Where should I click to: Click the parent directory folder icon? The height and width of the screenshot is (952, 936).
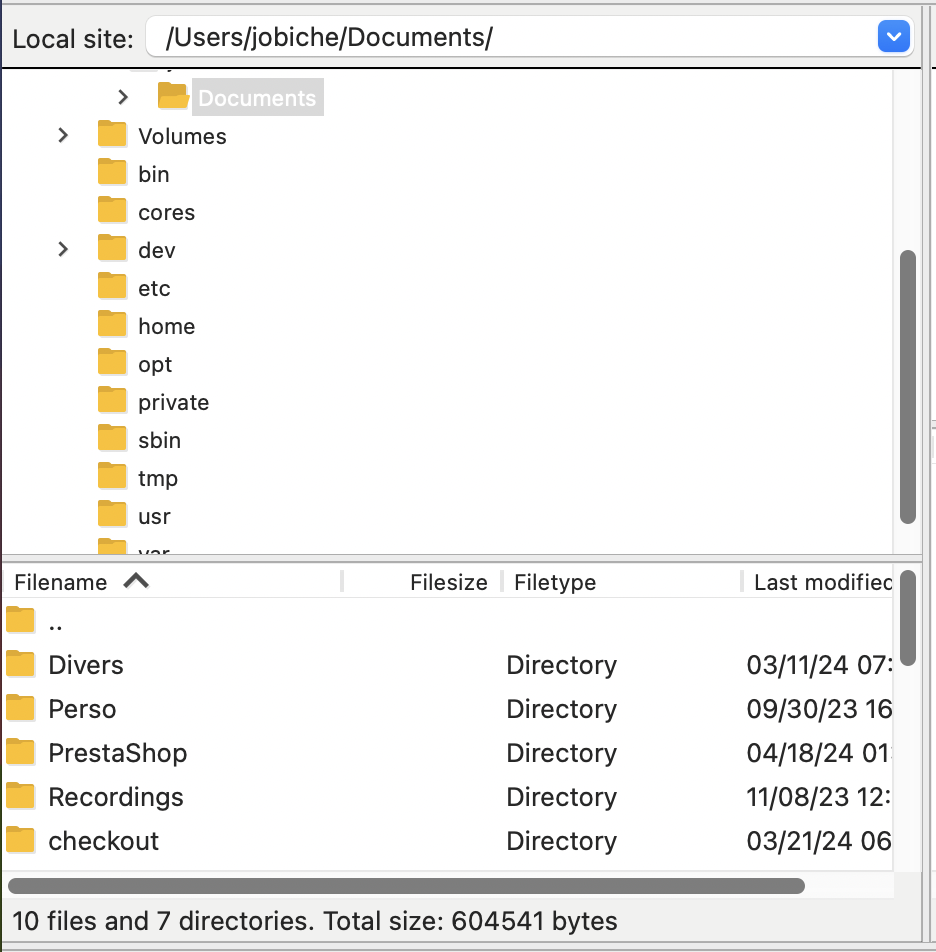tap(20, 620)
